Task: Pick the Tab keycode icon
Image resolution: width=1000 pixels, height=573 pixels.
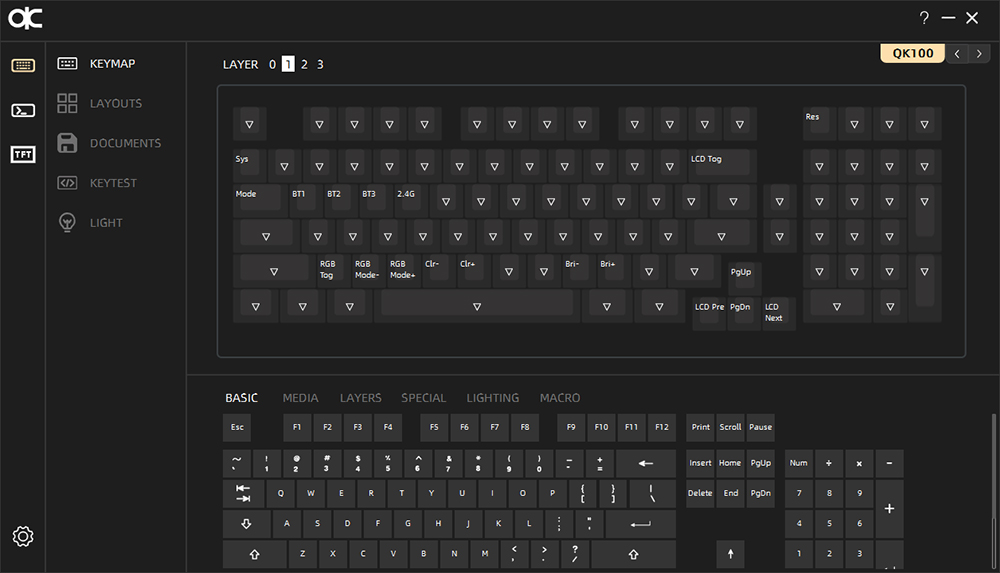Action: point(243,493)
